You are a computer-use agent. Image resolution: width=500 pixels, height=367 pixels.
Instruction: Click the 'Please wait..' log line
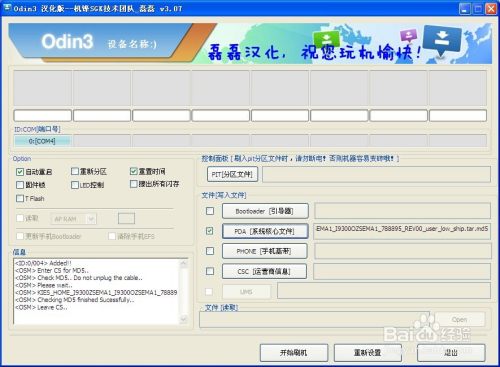point(43,285)
